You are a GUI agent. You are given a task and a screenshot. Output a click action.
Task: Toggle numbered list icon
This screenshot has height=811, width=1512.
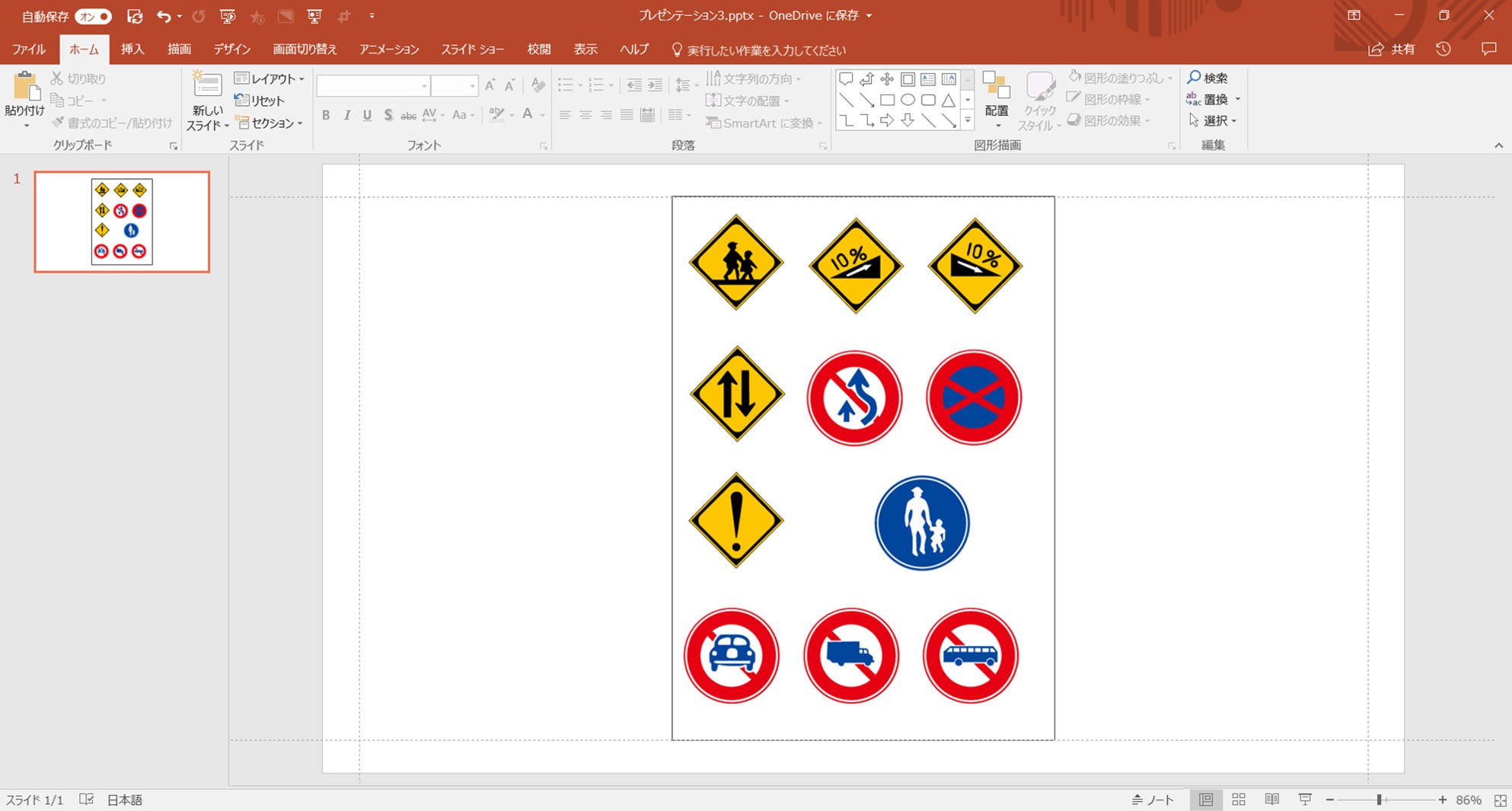tap(596, 85)
